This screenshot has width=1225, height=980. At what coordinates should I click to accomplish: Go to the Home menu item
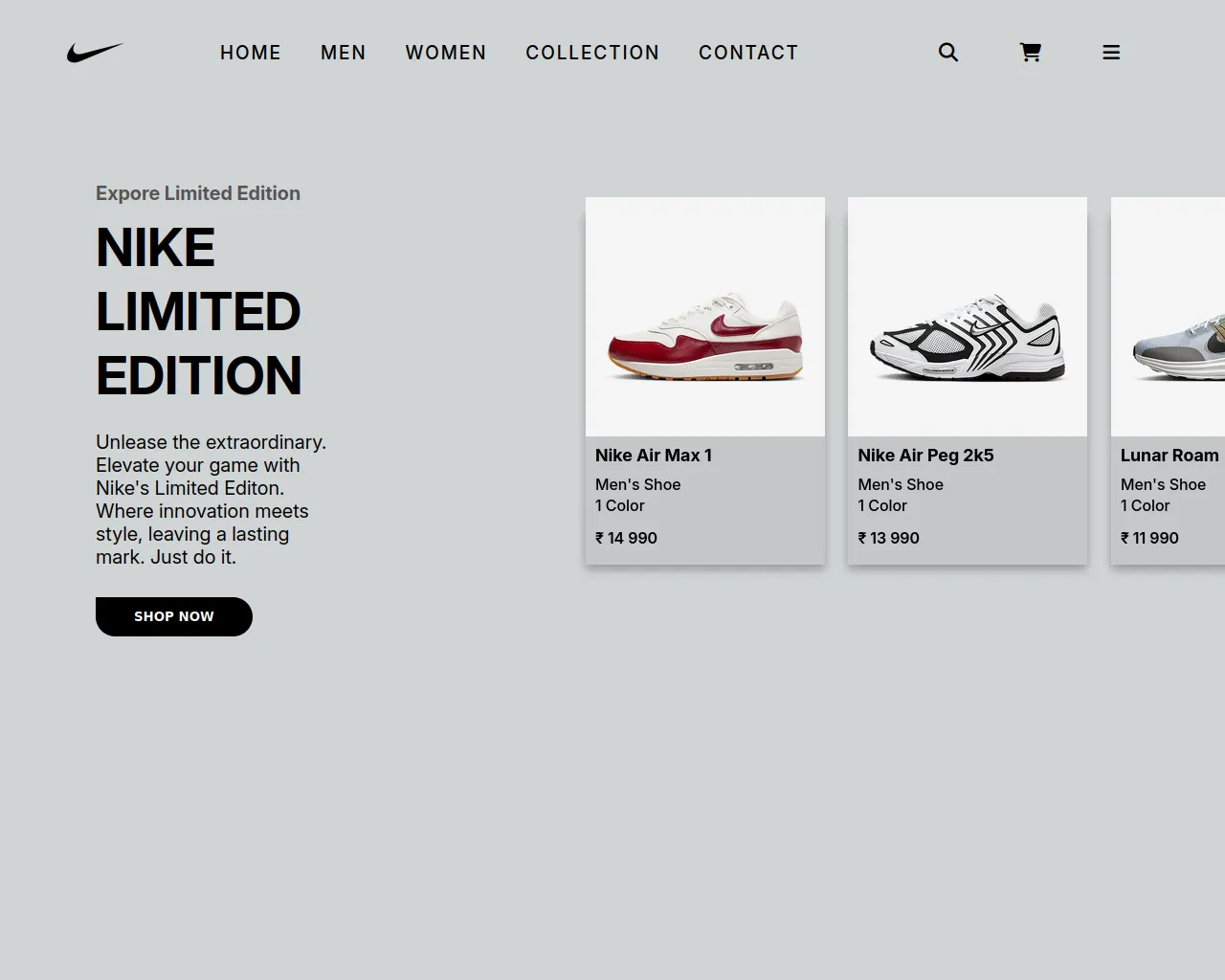pos(251,53)
